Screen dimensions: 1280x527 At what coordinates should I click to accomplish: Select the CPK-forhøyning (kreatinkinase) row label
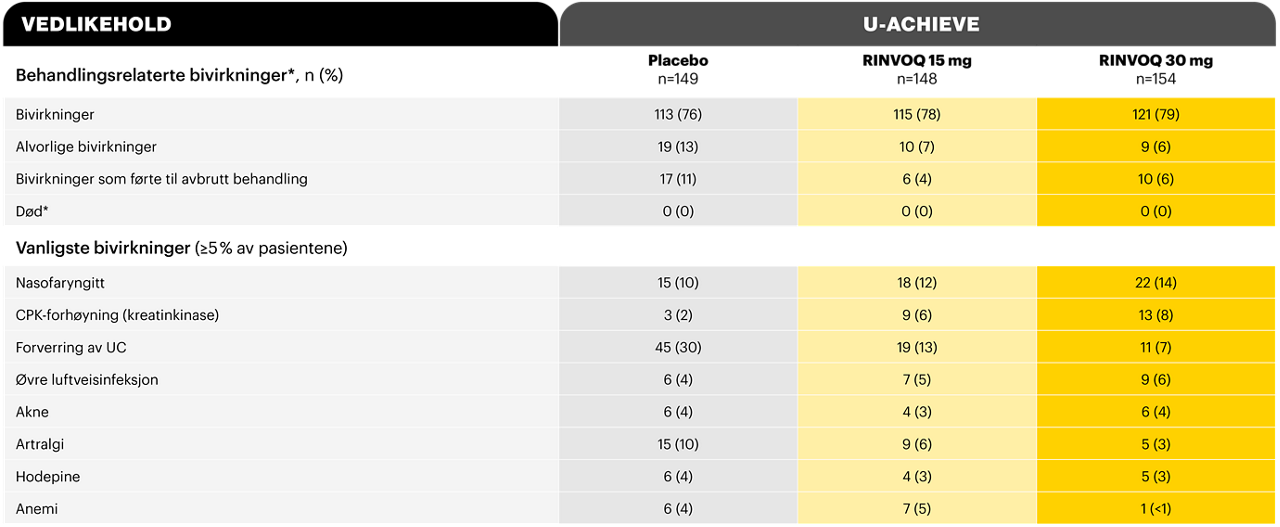click(x=117, y=315)
